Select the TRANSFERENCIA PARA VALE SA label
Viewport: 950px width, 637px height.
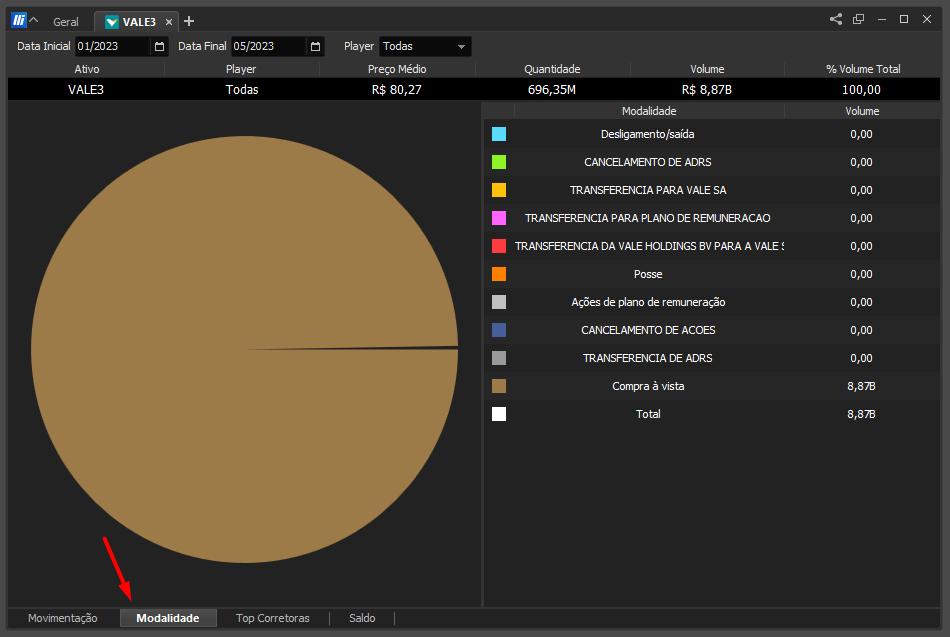pos(648,190)
